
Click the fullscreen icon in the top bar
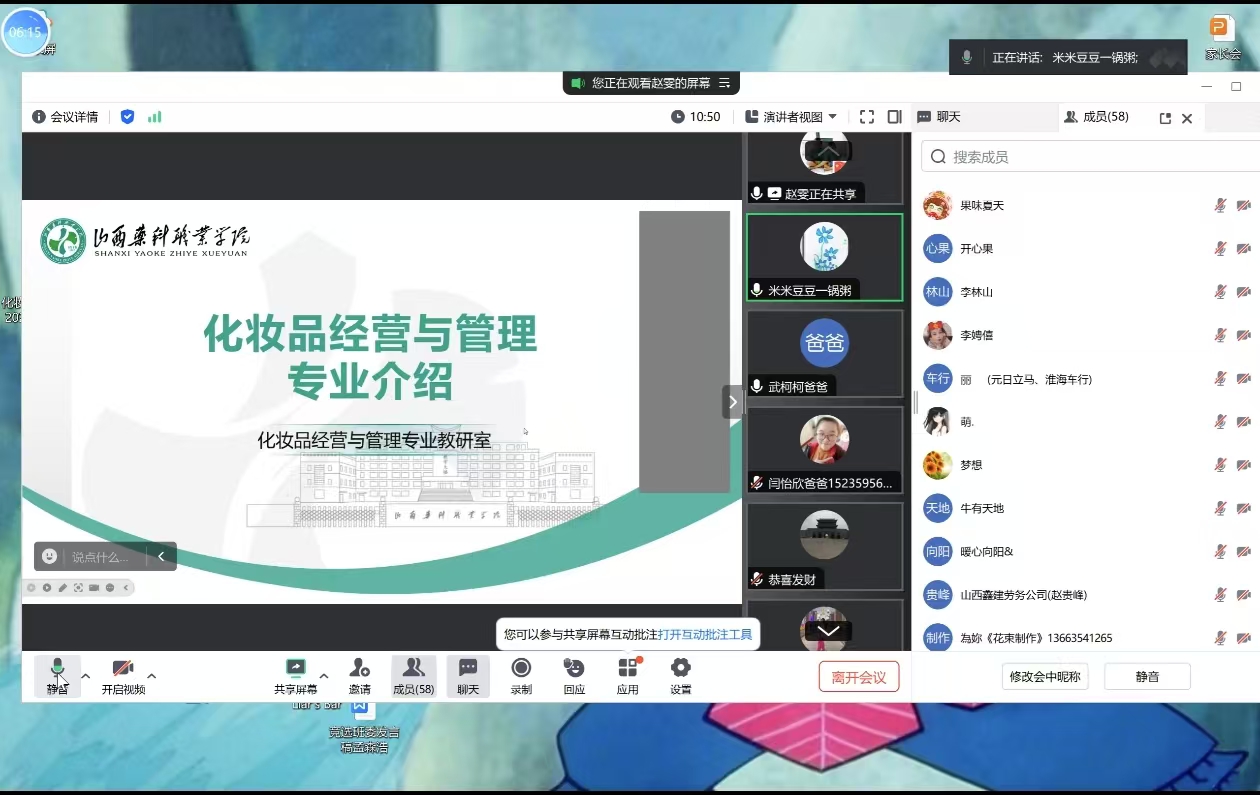click(867, 117)
